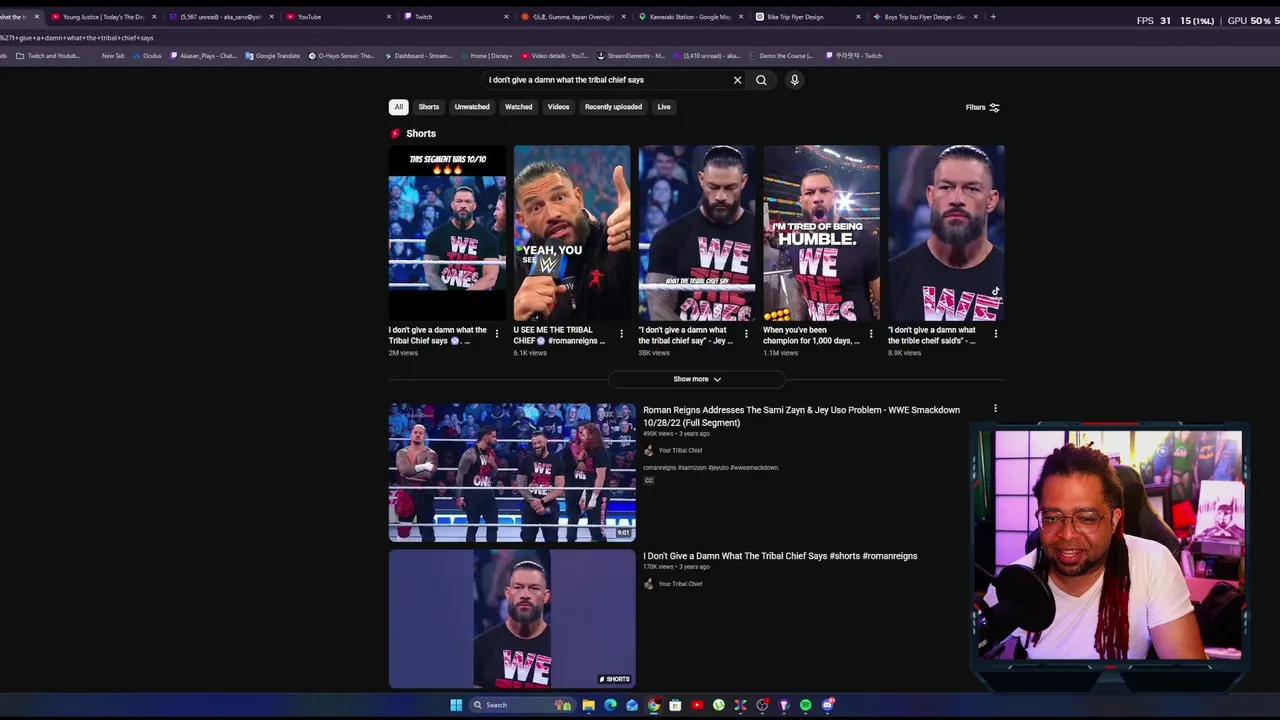The height and width of the screenshot is (720, 1280).
Task: Switch to Gumma, Japan Overnight tab
Action: coord(573,16)
